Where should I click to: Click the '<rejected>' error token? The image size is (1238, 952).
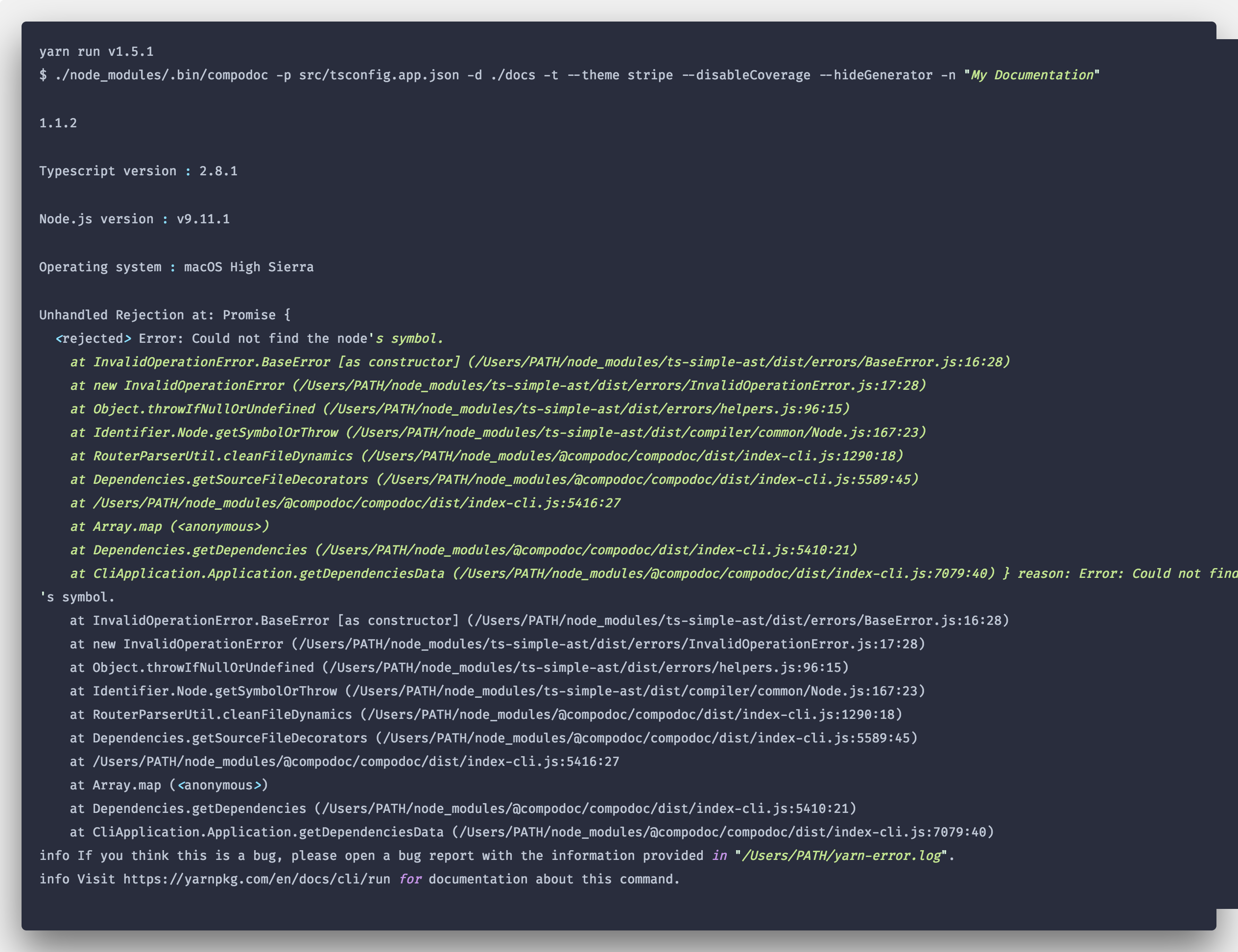pos(93,338)
